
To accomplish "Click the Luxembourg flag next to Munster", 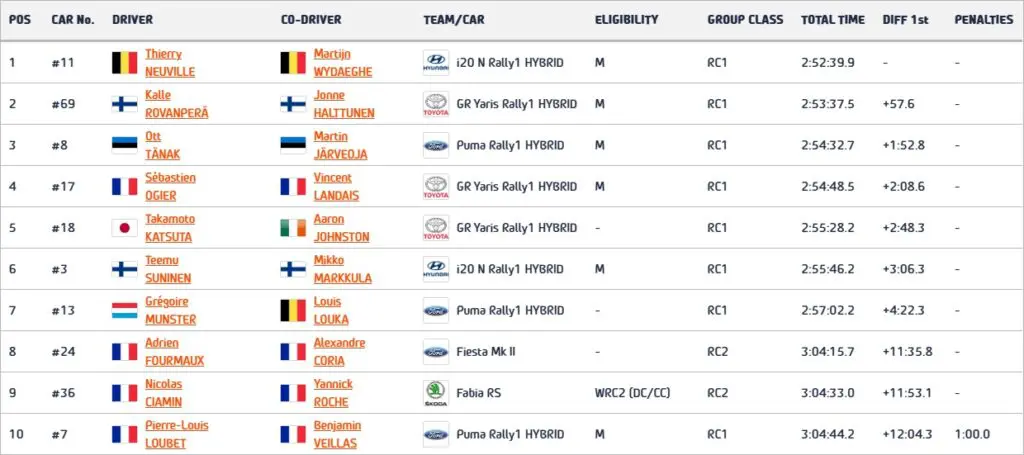I will 125,310.
